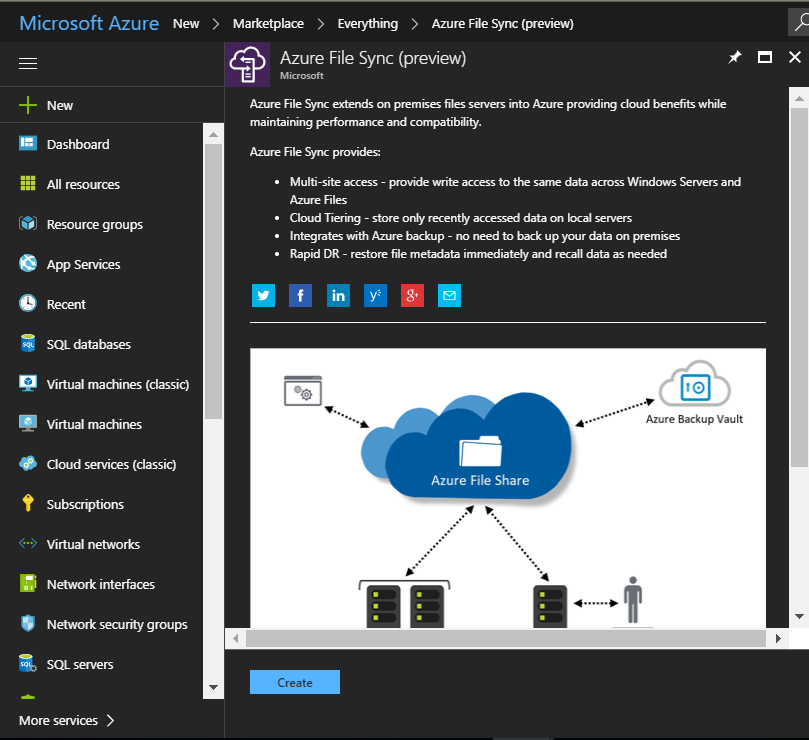The image size is (809, 740).
Task: Go to Everything breadcrumb
Action: pos(368,24)
